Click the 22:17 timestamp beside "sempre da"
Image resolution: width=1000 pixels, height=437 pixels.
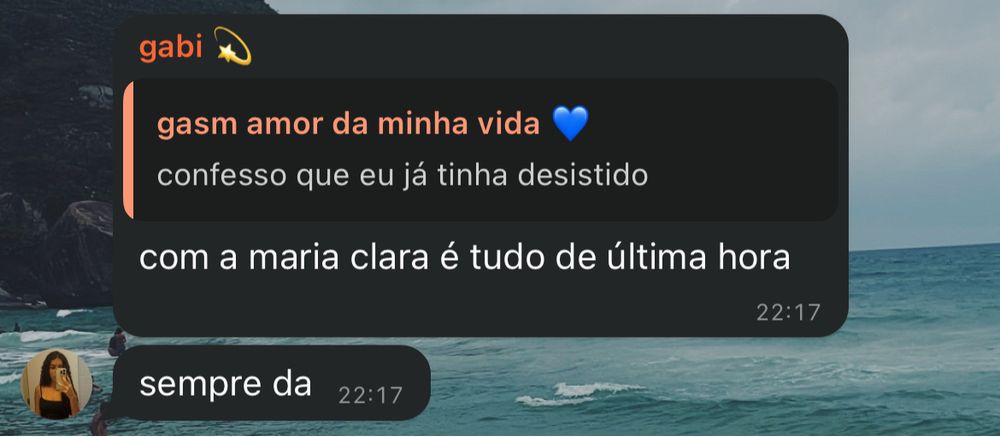tap(370, 396)
